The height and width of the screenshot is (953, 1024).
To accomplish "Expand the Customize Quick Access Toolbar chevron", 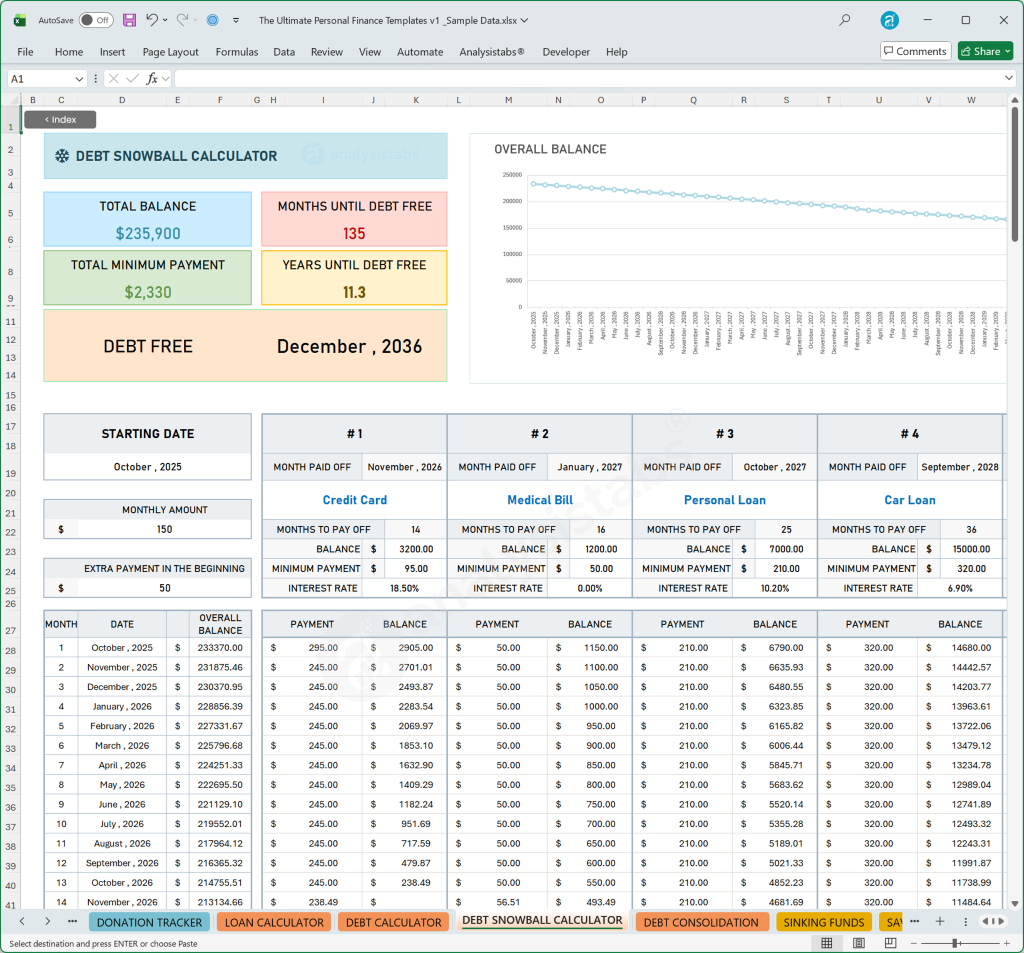I will click(235, 19).
